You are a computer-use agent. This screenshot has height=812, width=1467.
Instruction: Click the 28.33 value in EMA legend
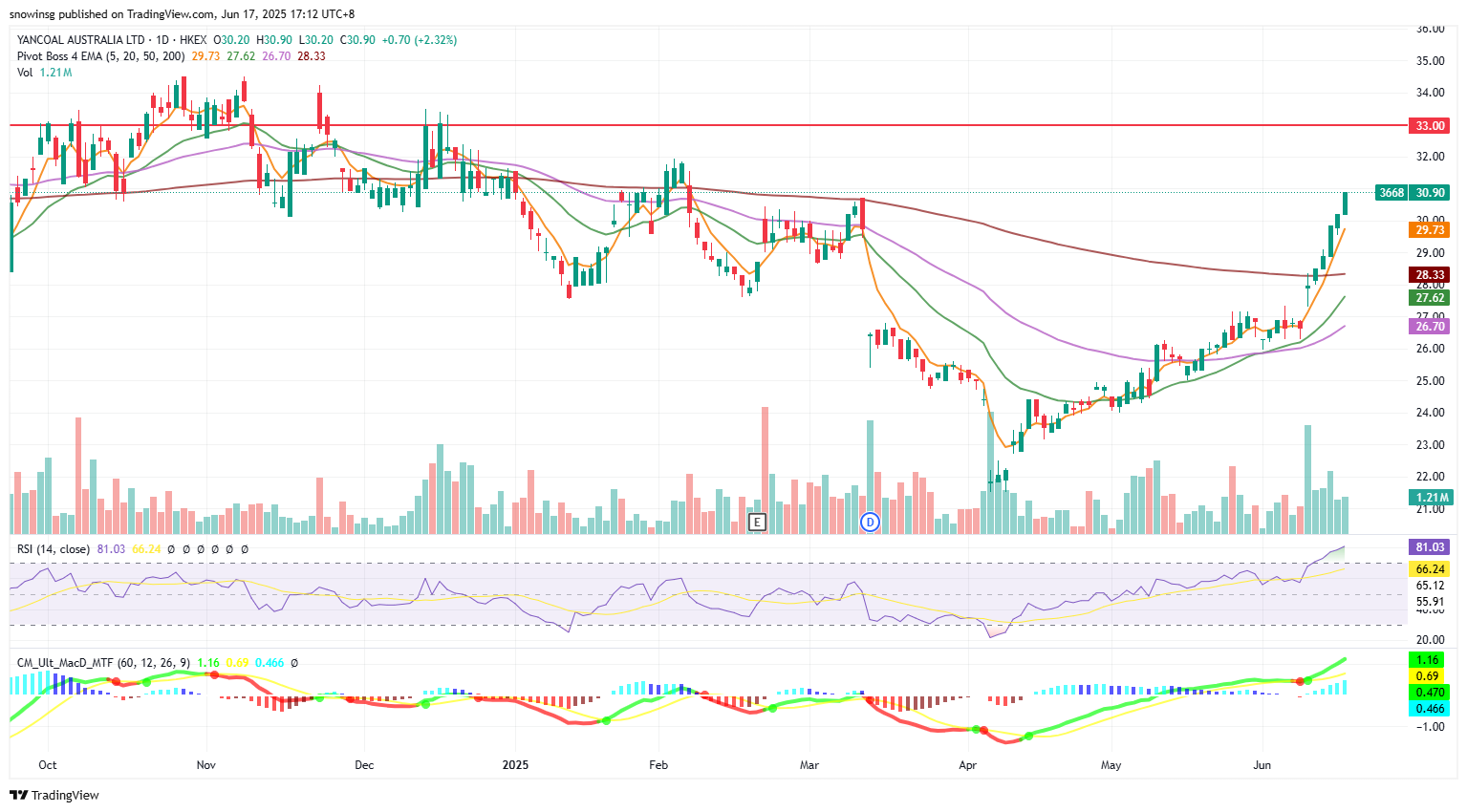(312, 56)
